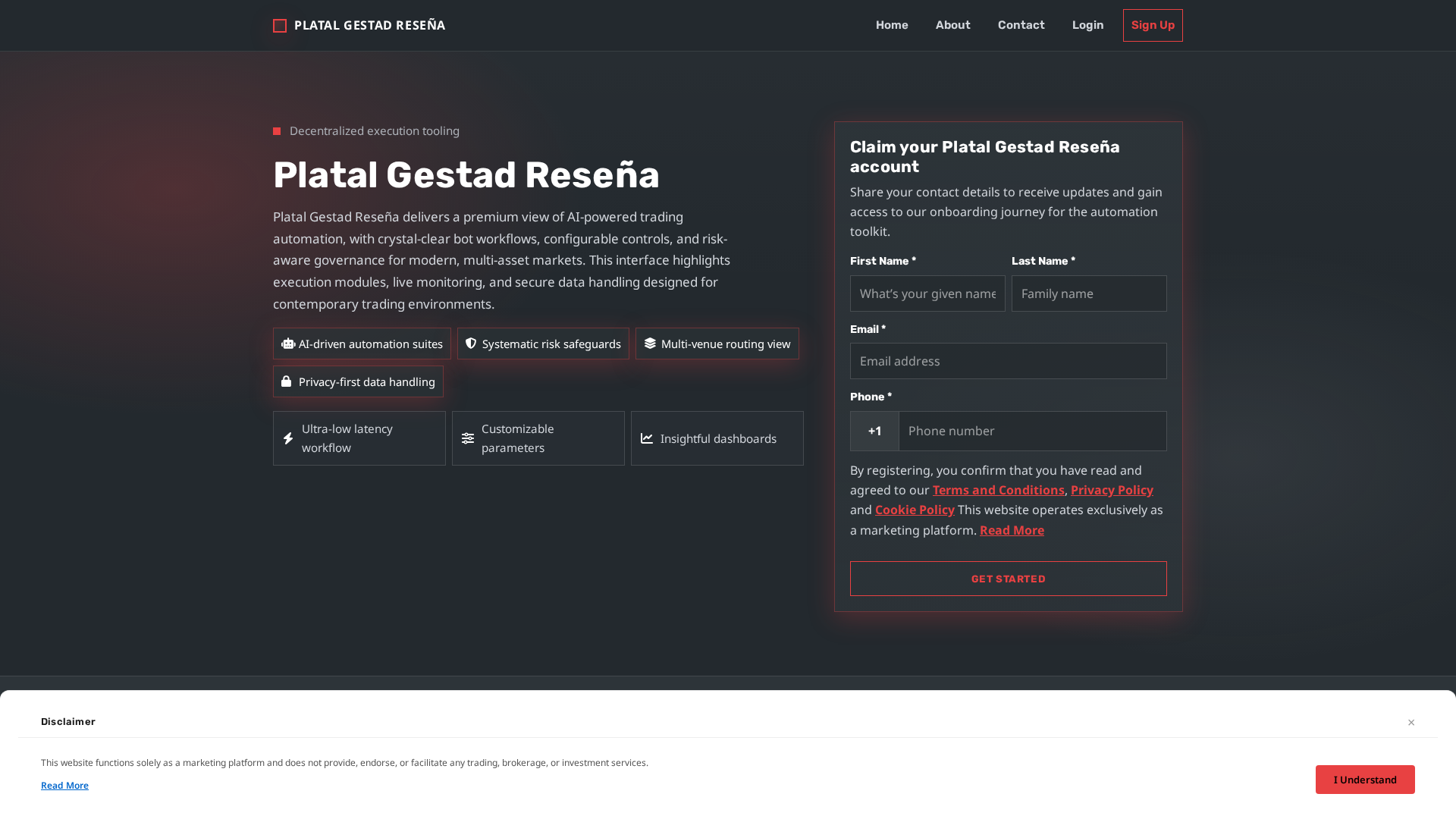Click the Sign Up button
Image resolution: width=1456 pixels, height=819 pixels.
click(x=1153, y=25)
